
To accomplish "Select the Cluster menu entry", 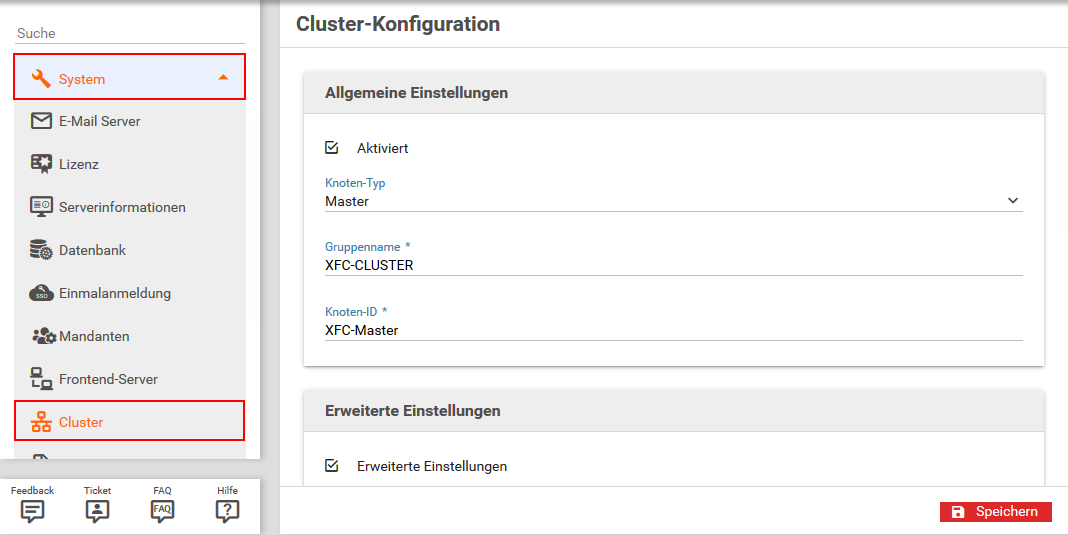I will pos(129,421).
